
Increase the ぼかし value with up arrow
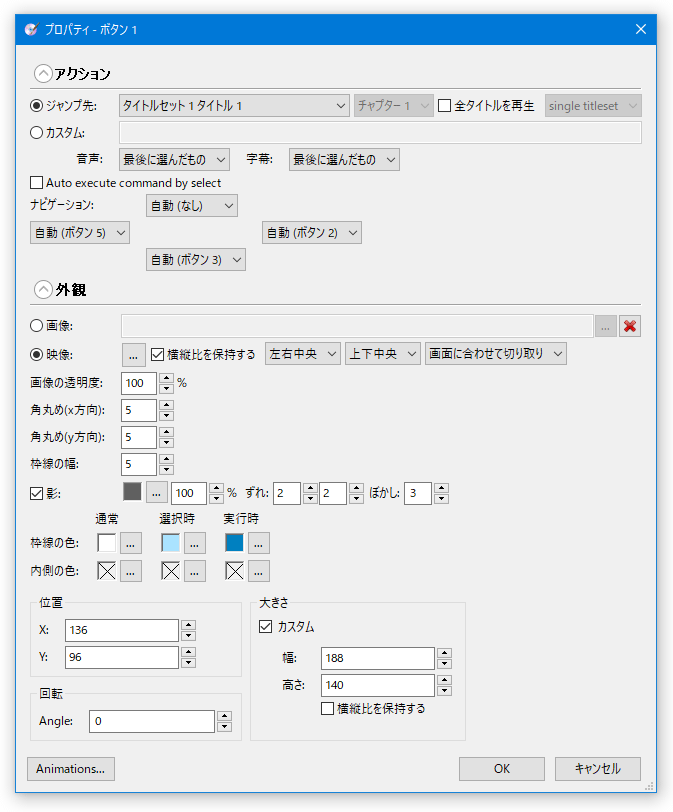(442, 488)
